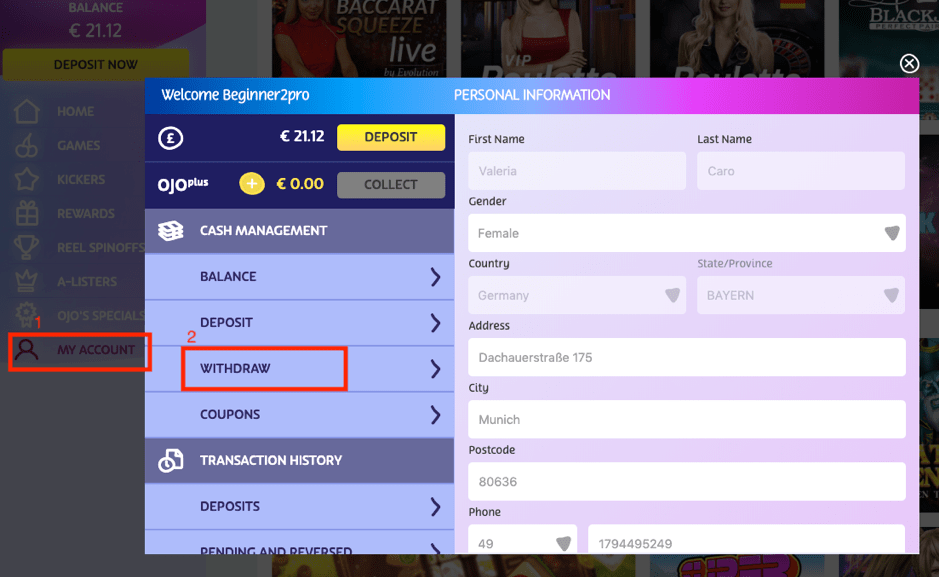The image size is (939, 577).
Task: Click the Rewards gift box icon
Action: 27,214
